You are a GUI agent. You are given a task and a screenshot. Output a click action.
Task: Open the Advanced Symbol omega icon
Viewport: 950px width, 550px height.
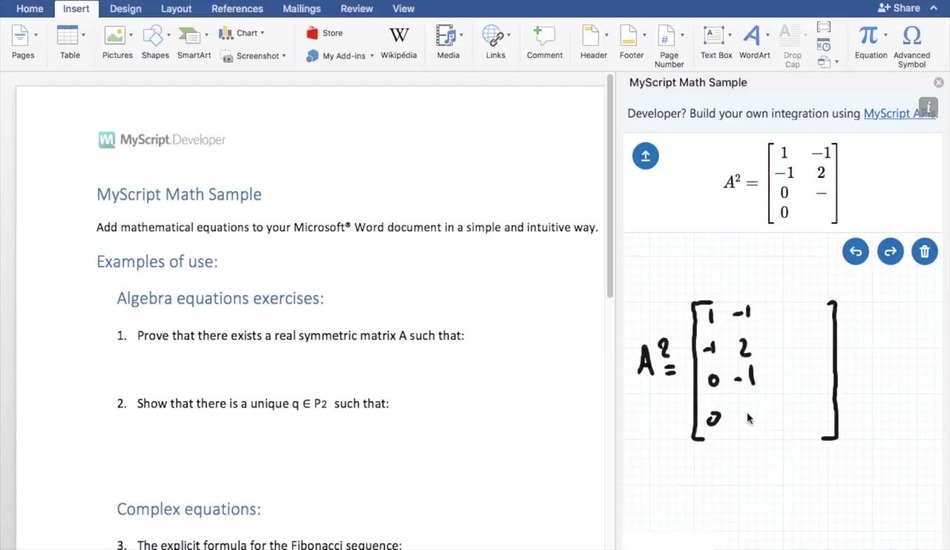[911, 36]
